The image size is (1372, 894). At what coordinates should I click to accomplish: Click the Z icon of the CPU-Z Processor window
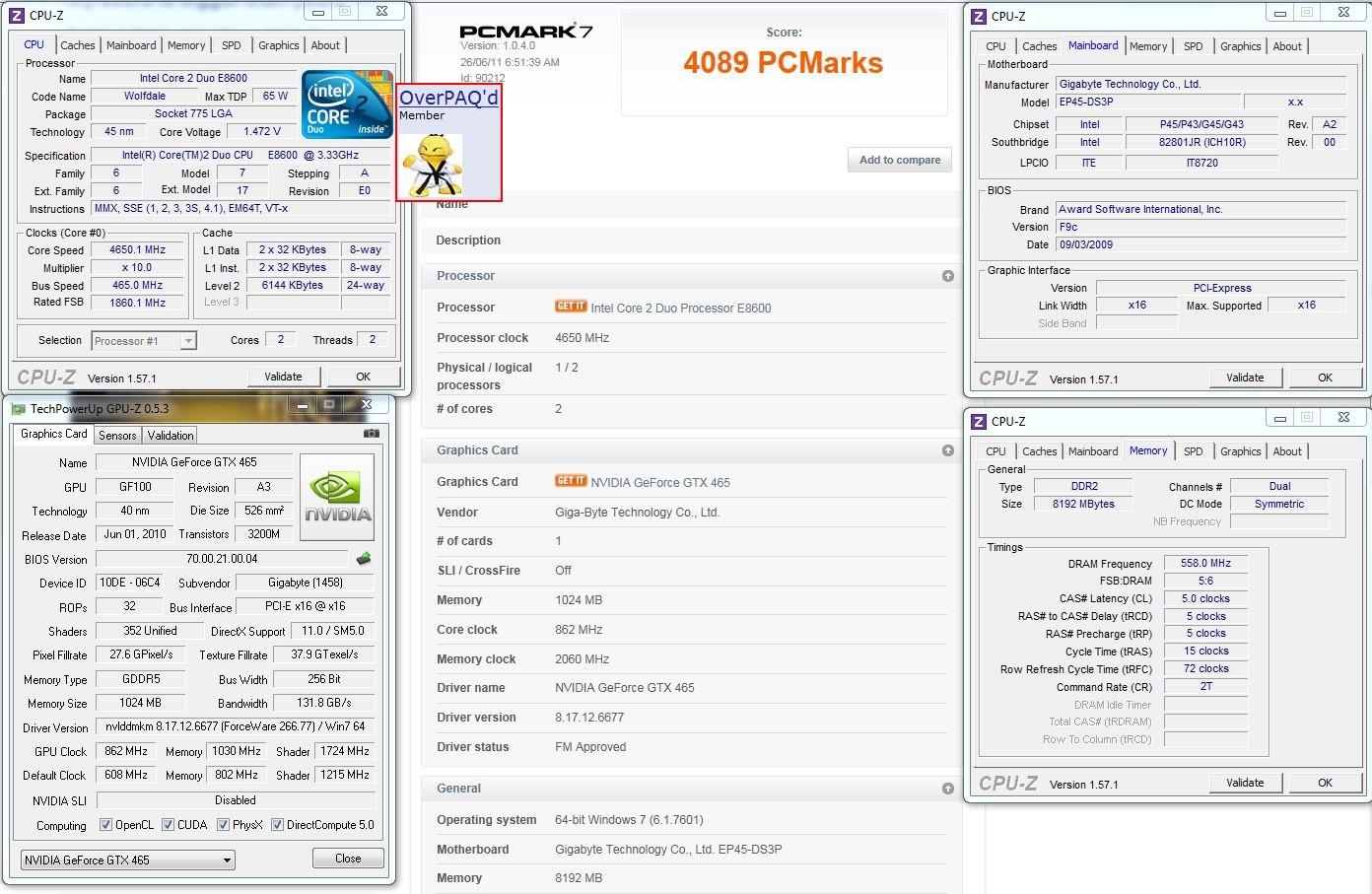[x=17, y=15]
